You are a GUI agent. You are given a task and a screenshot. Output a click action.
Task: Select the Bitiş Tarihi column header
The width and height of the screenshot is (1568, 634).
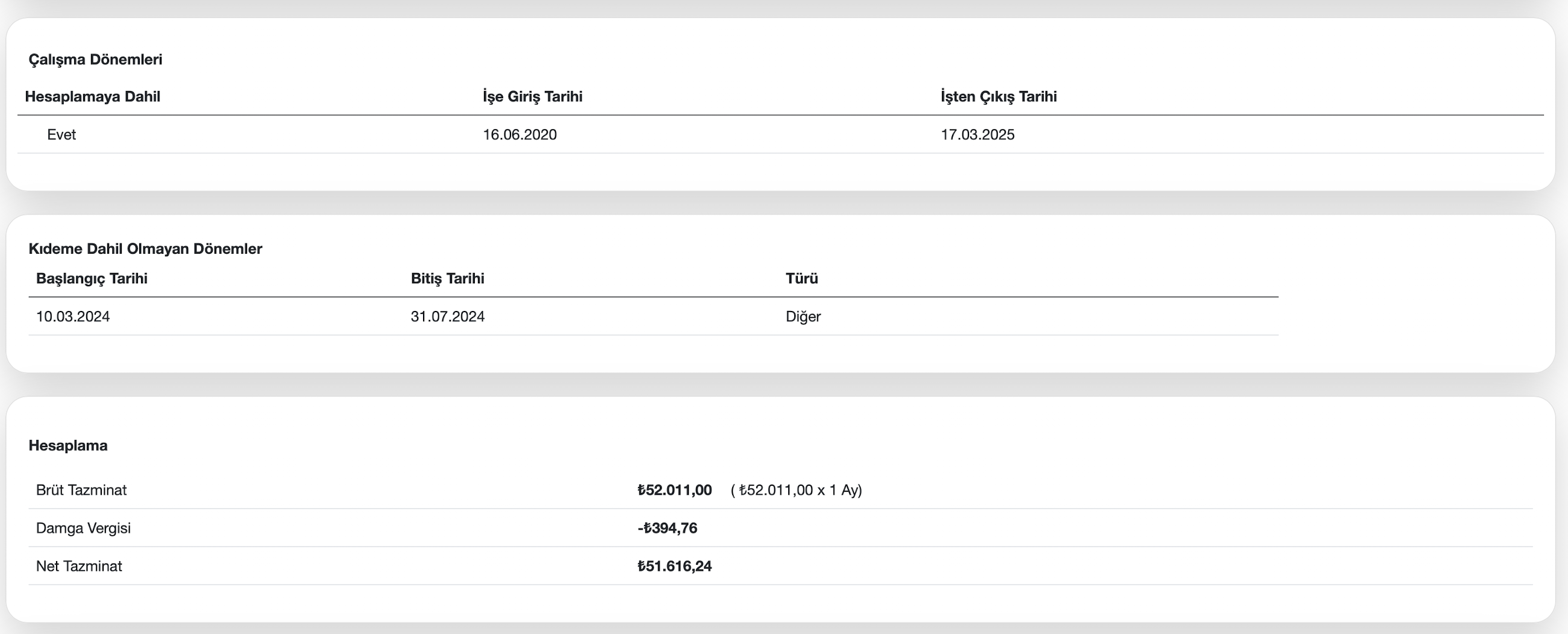tap(447, 278)
